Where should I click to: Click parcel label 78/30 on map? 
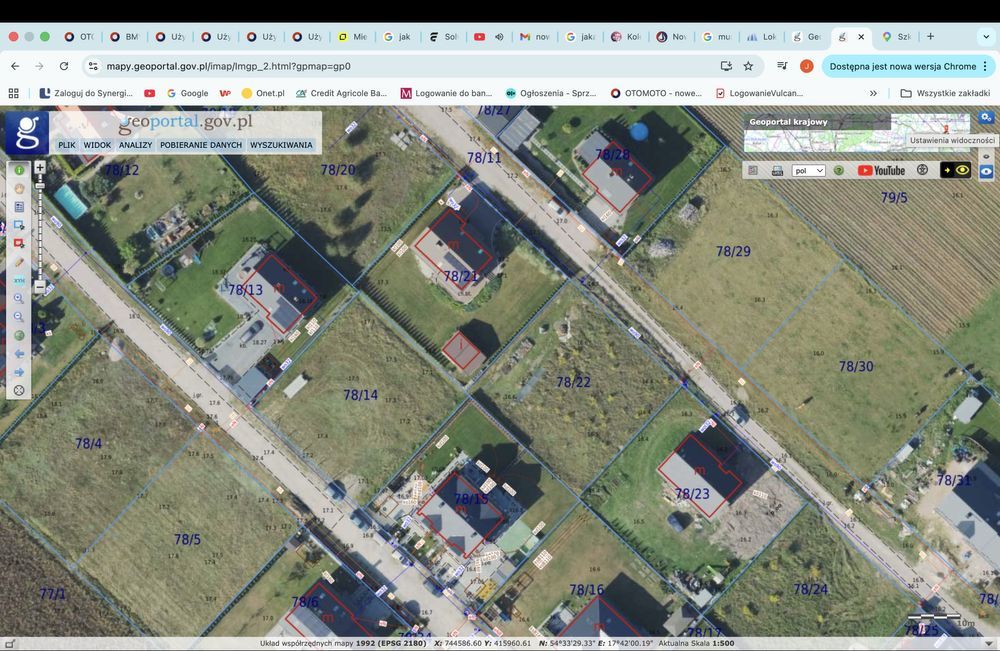tap(856, 367)
